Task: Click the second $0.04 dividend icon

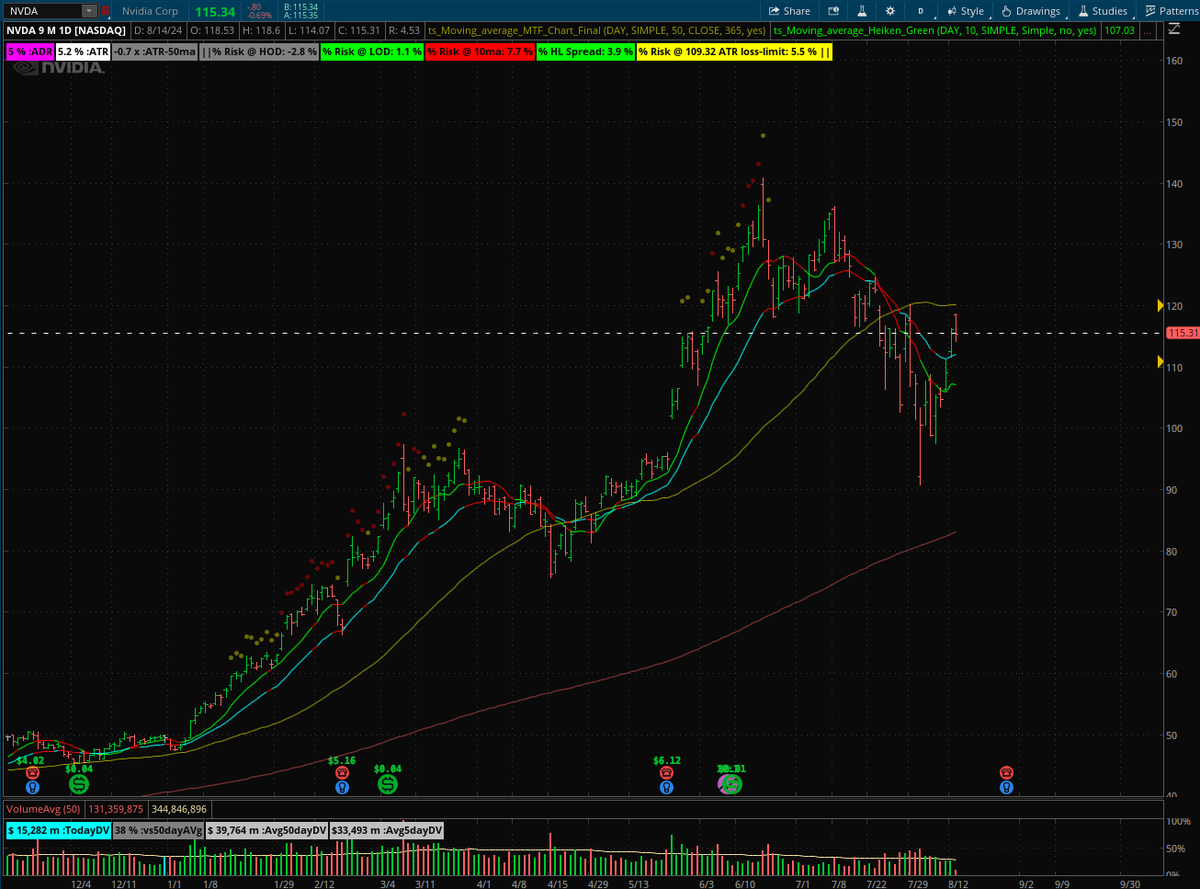Action: pos(387,785)
